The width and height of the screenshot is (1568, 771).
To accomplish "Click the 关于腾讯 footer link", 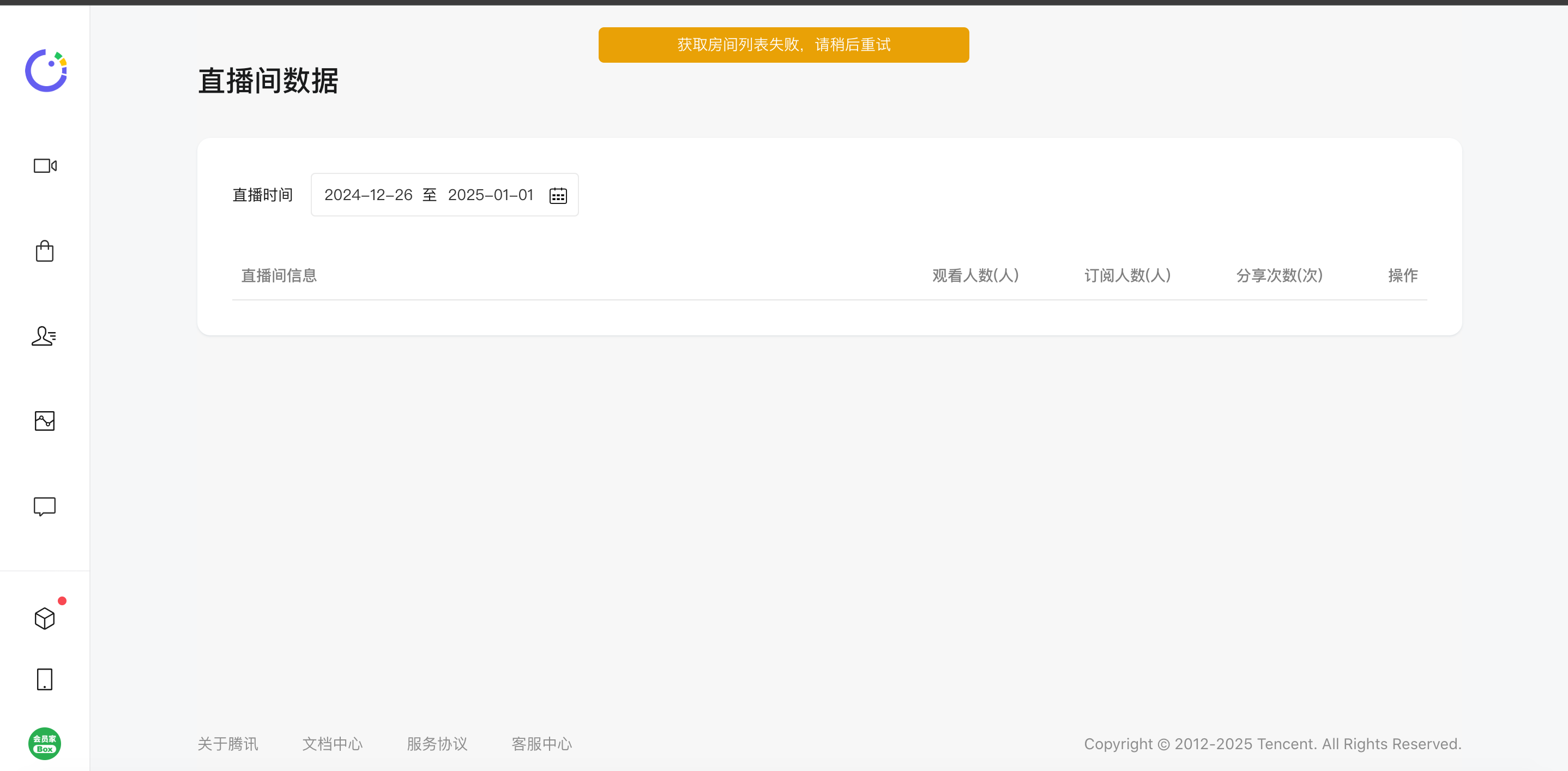I will click(x=228, y=744).
